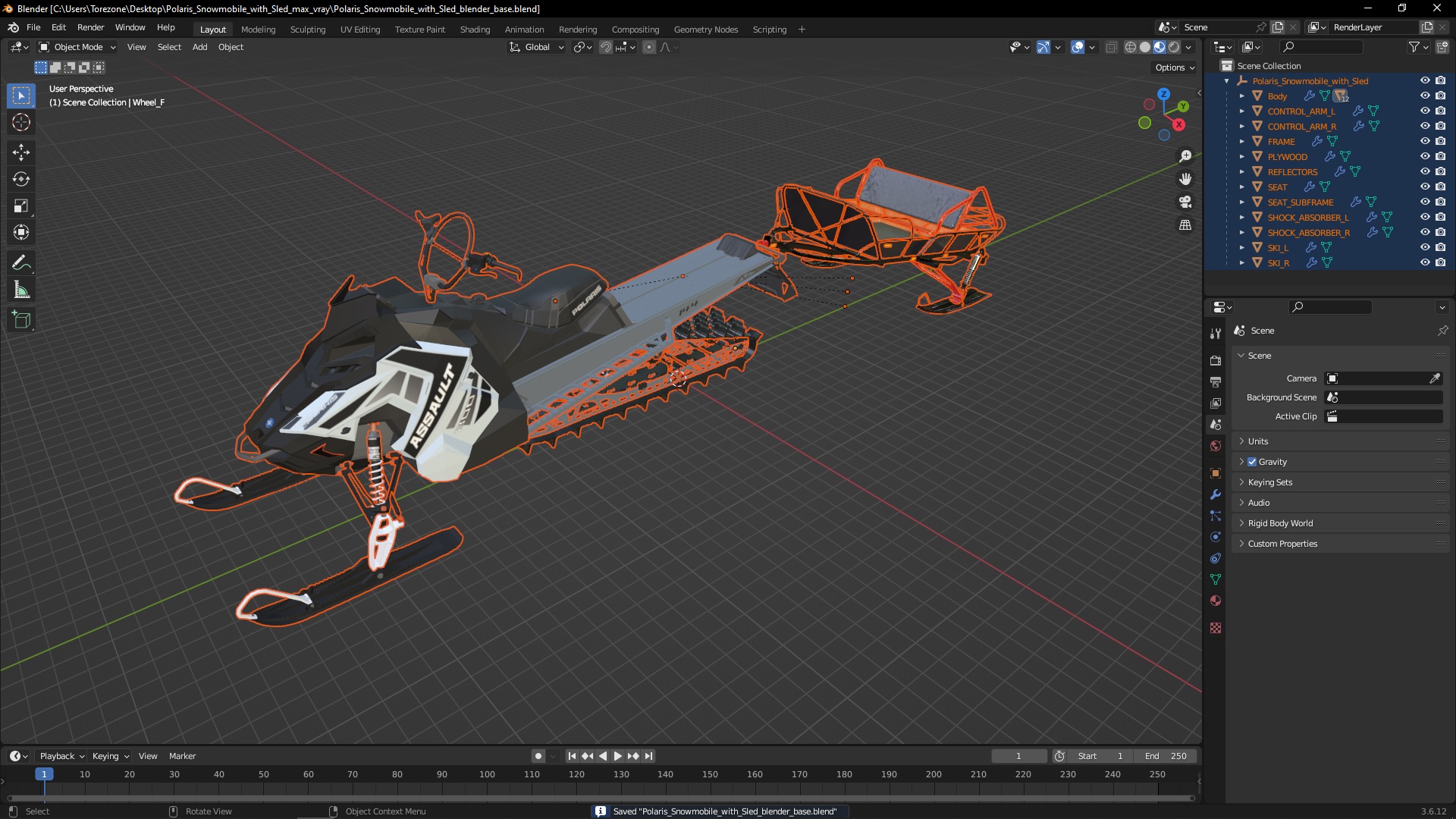Open the Material properties tab
Screen dimensions: 1456x819
[x=1216, y=601]
